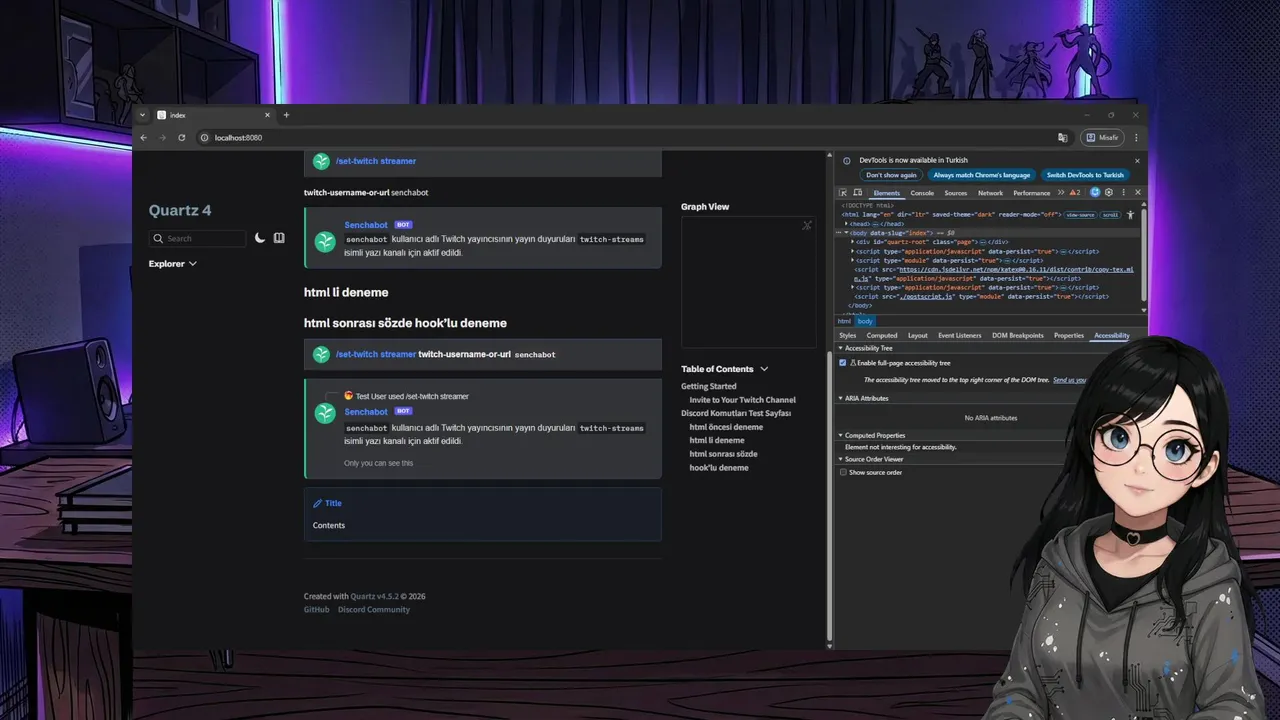Open Chrome's three-dot menu
The image size is (1280, 720).
[x=1136, y=137]
